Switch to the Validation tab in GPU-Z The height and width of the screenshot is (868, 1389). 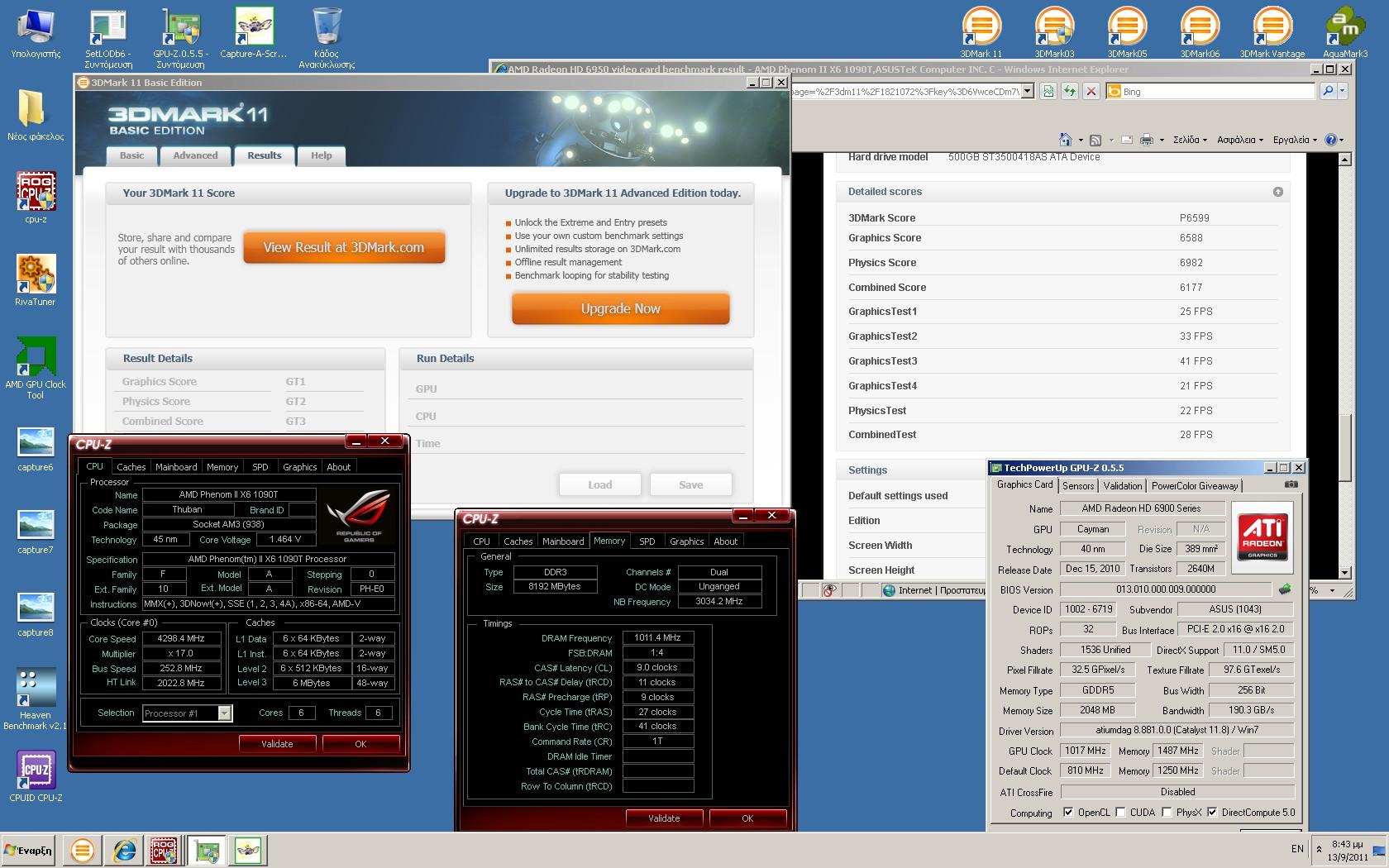1123,486
